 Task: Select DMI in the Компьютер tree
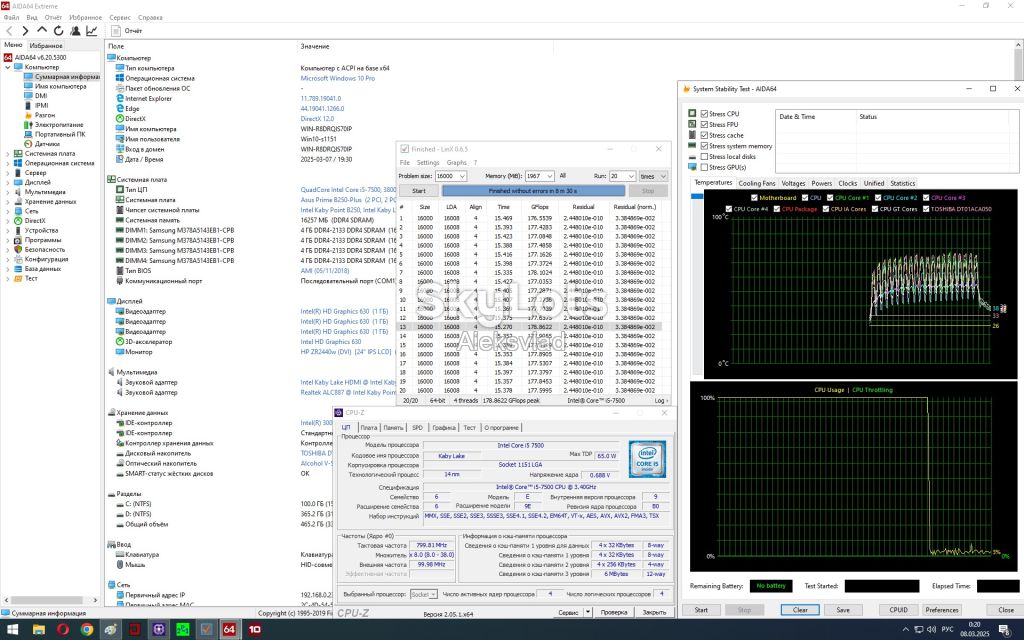[40, 95]
